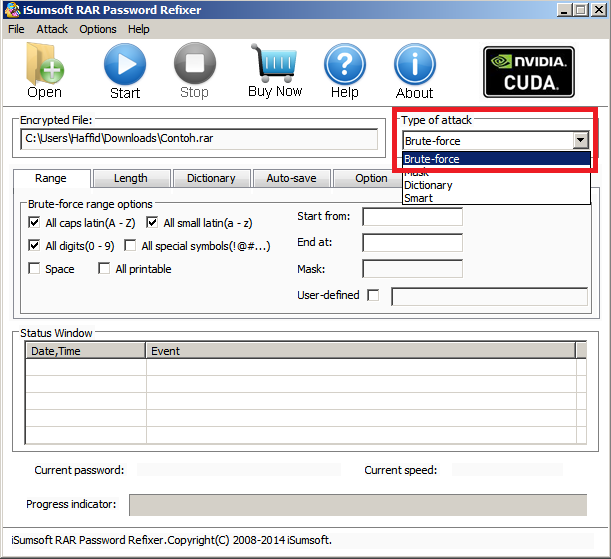
Task: Click the NVIDIA CUDA logo
Action: [x=529, y=72]
